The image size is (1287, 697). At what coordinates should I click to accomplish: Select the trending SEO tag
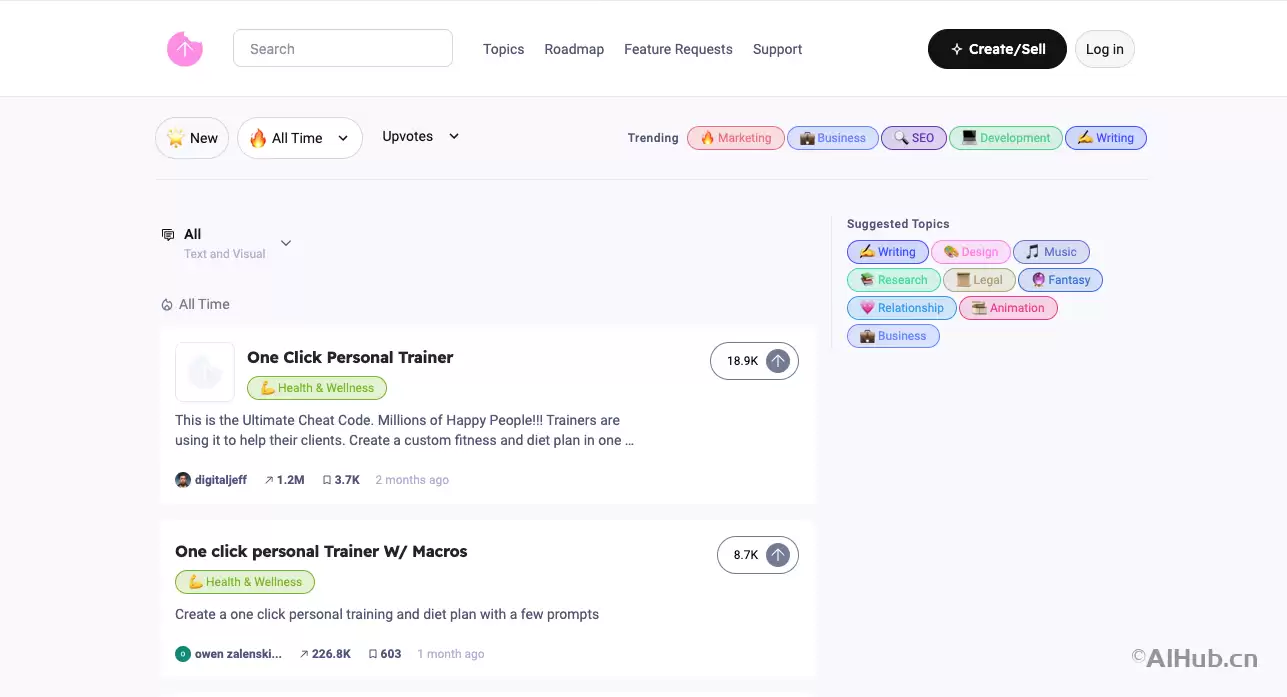pos(914,138)
